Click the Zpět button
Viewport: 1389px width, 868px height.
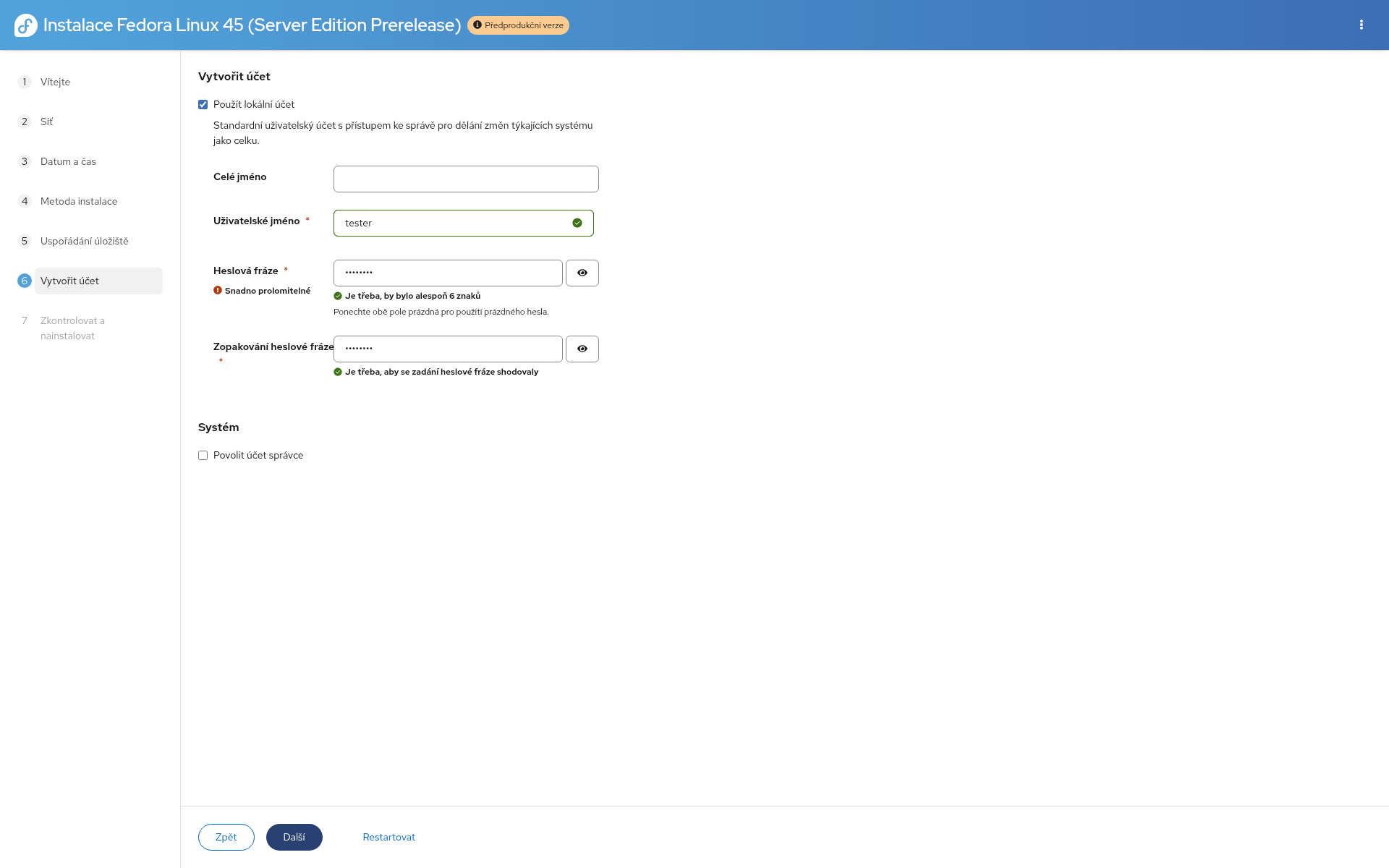click(x=226, y=837)
